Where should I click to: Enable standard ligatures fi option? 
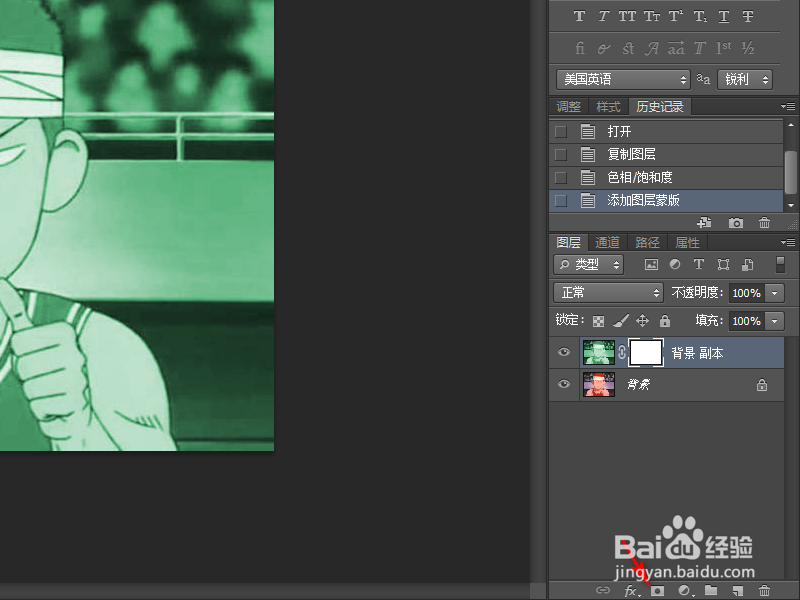pos(580,48)
